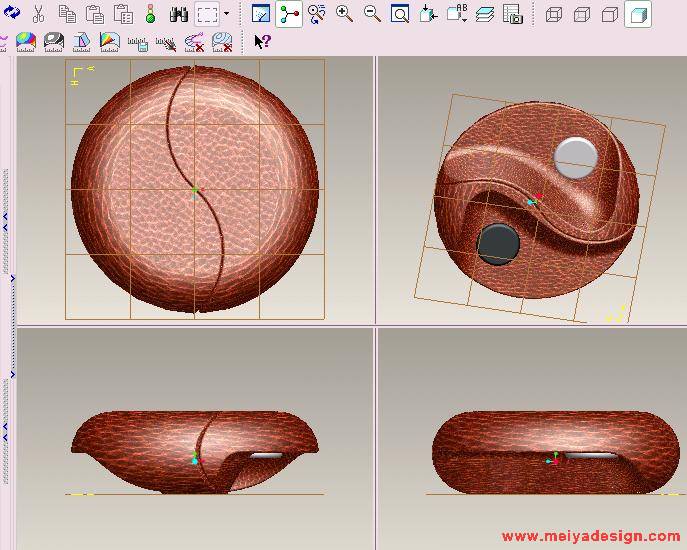This screenshot has width=687, height=550.
Task: Click the saved analysis ruler-disk icon
Action: point(138,44)
